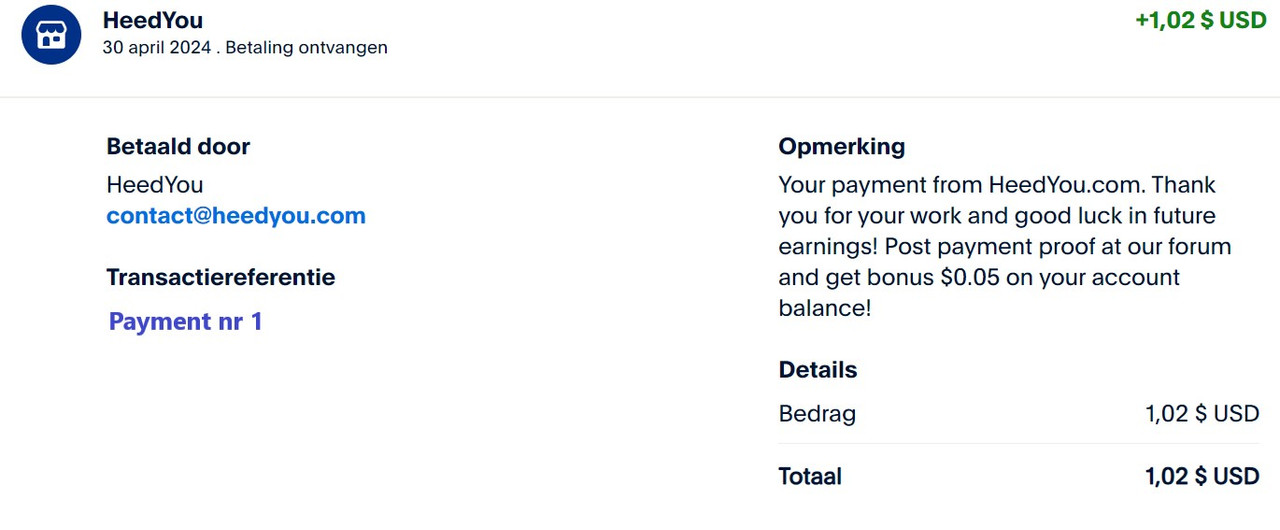Click the Betaling ontvangen status text
The width and height of the screenshot is (1280, 530).
pyautogui.click(x=307, y=48)
